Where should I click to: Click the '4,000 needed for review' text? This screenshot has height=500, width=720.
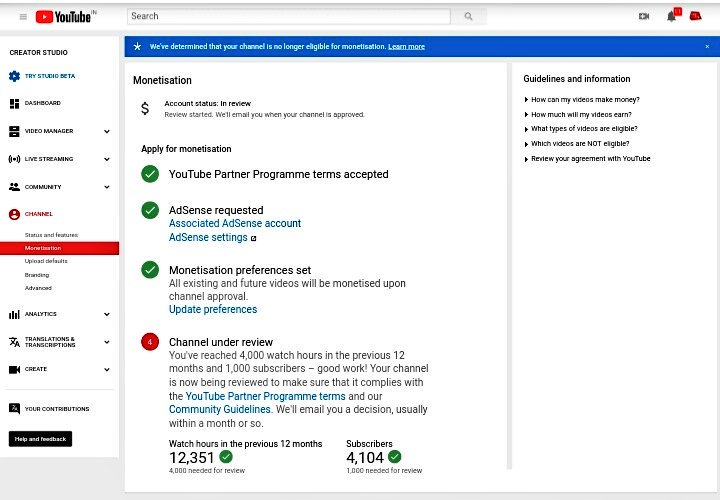coord(207,471)
